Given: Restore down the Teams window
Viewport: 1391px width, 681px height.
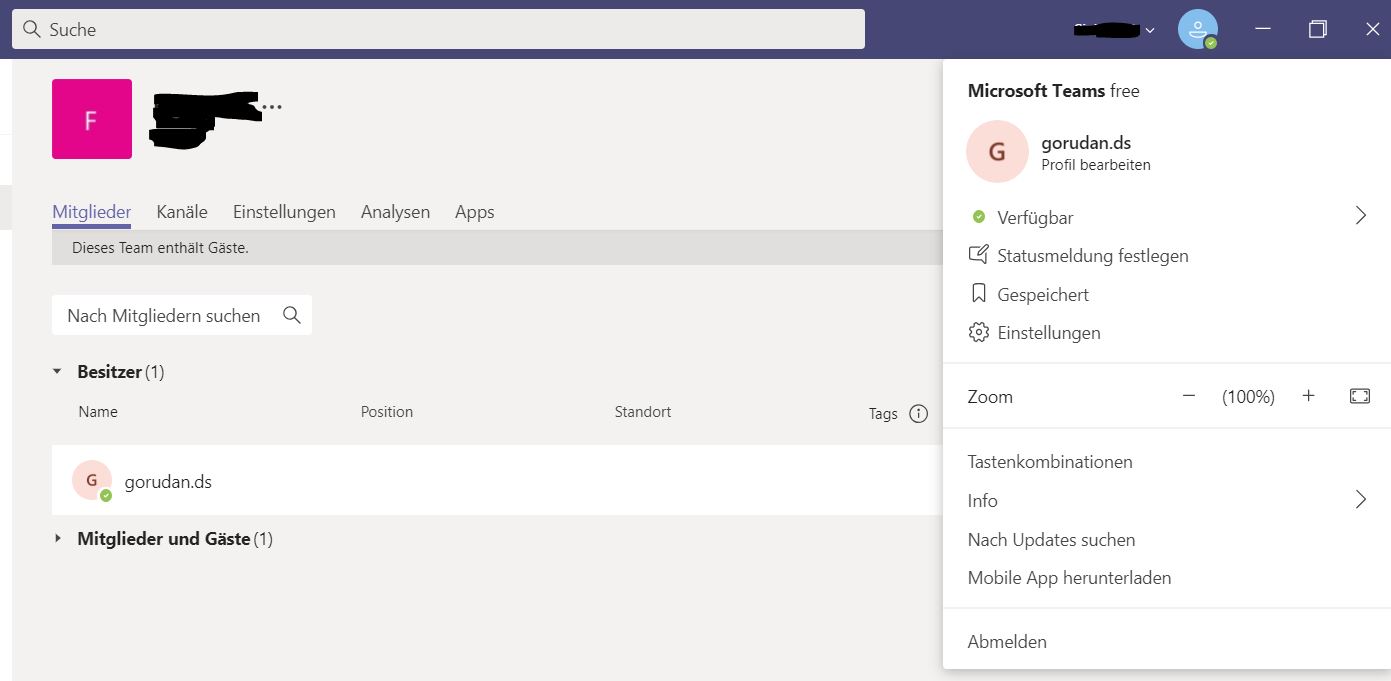Looking at the screenshot, I should pyautogui.click(x=1318, y=29).
